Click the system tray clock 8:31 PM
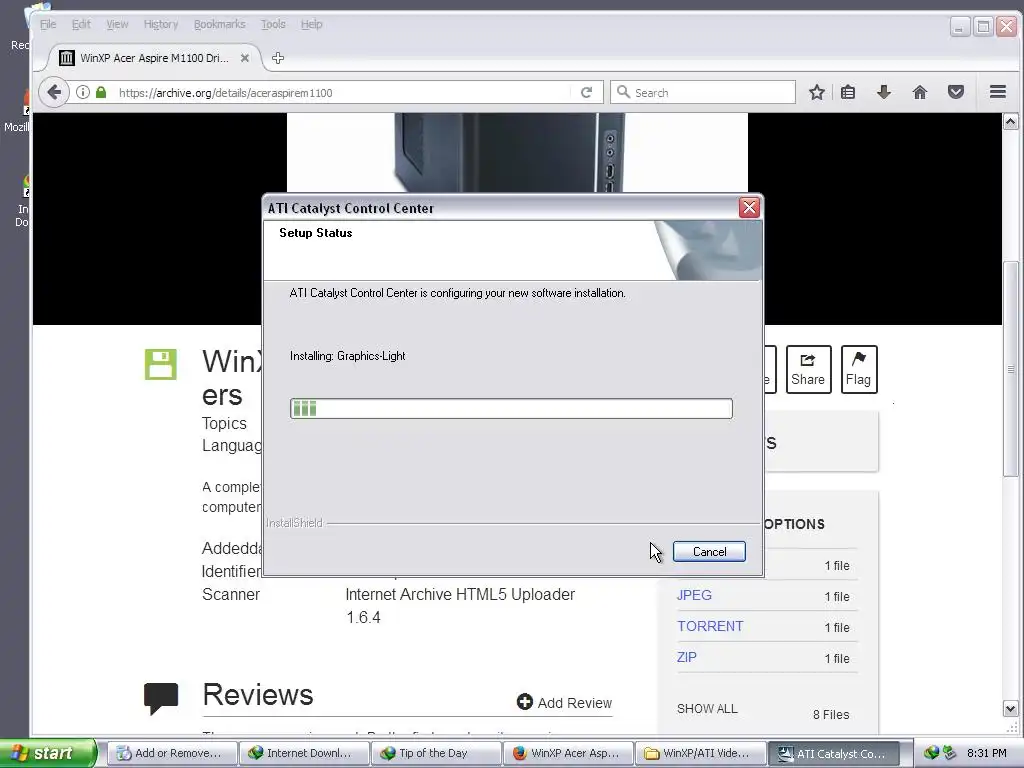Screen dimensions: 1024x768 pos(986,753)
